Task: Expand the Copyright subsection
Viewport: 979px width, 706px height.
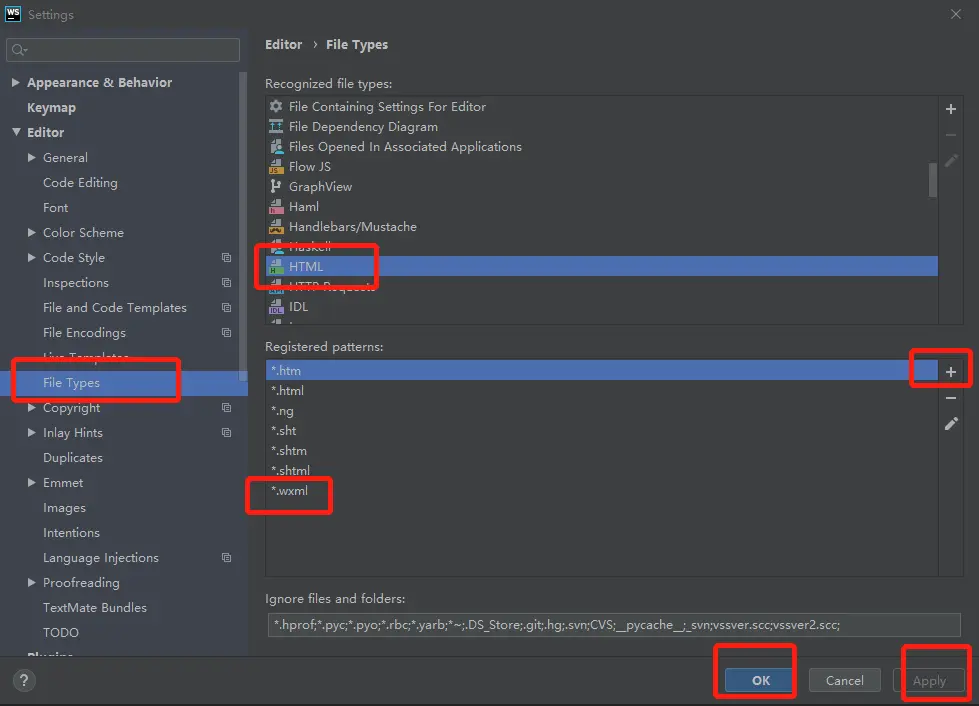Action: 31,408
